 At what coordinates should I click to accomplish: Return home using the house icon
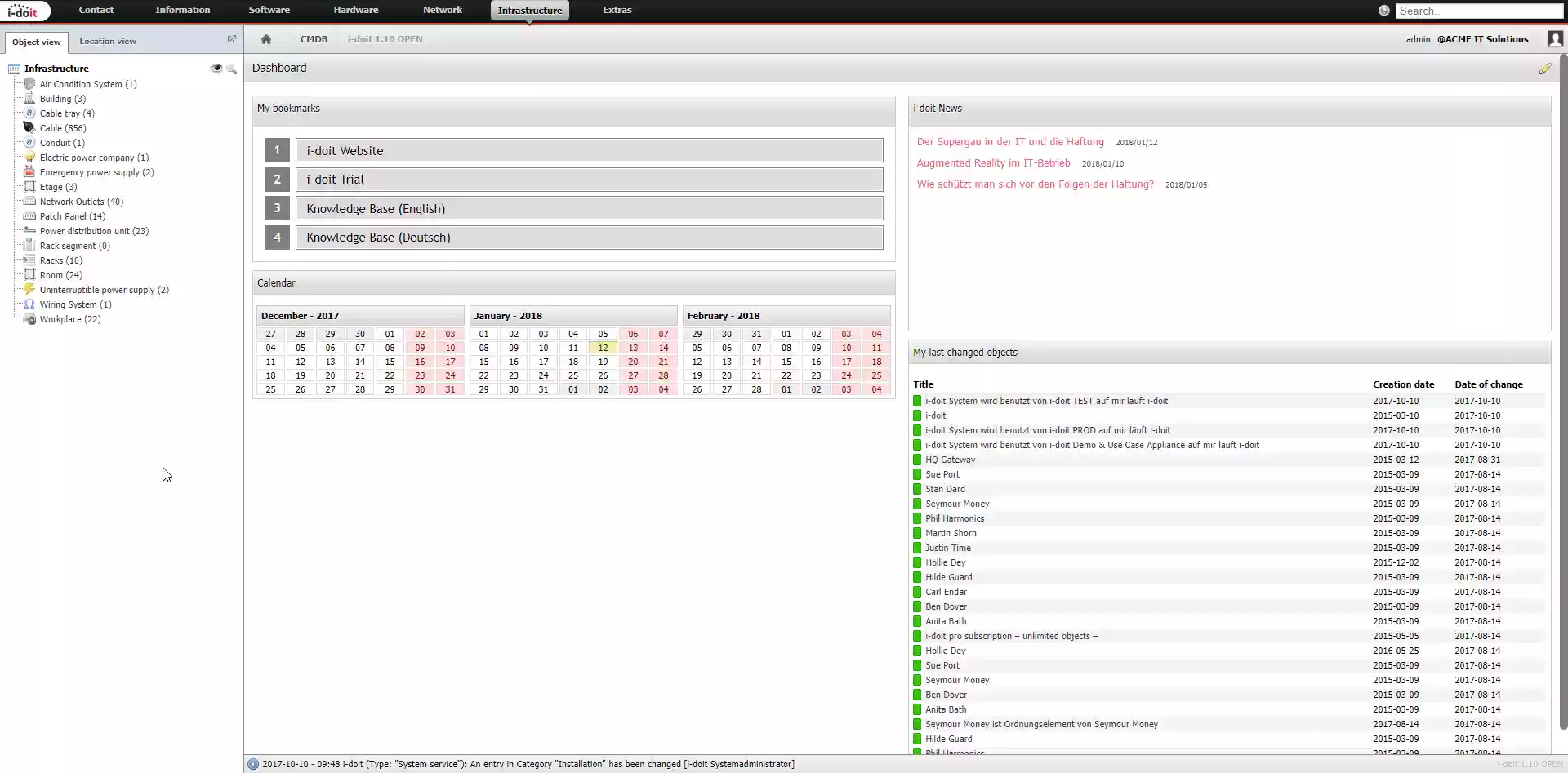click(266, 38)
